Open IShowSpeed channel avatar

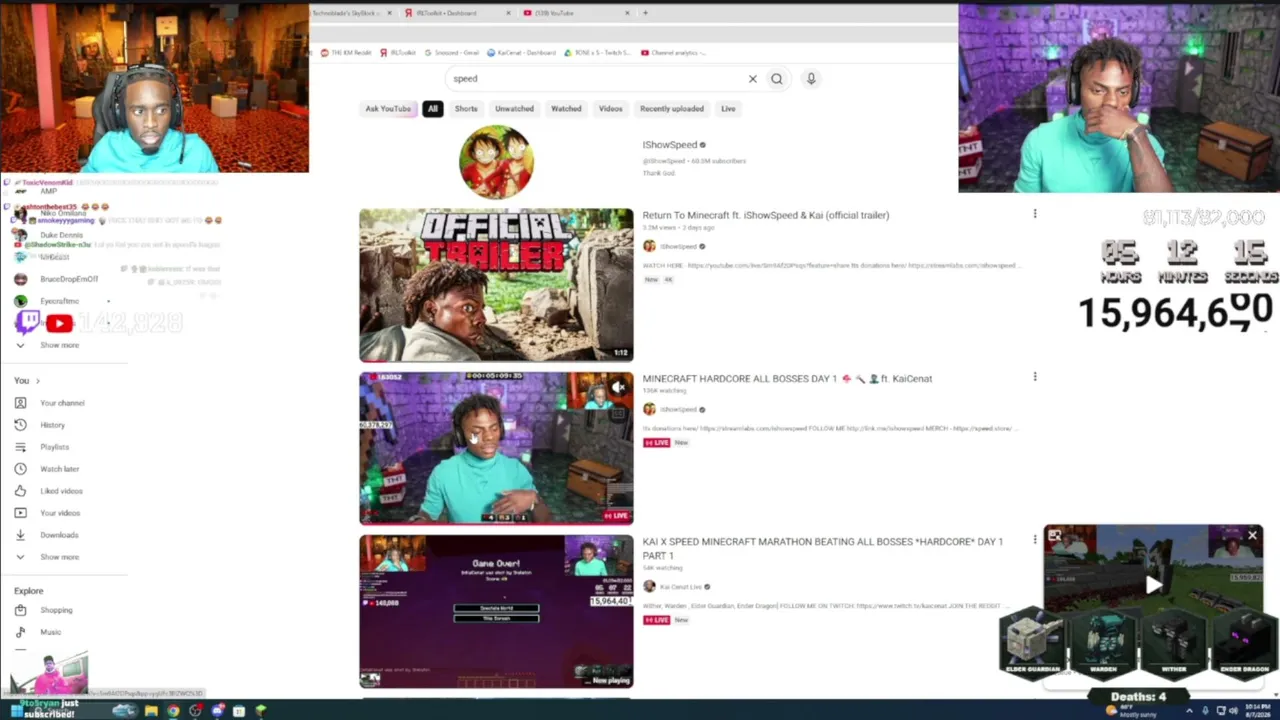point(496,162)
